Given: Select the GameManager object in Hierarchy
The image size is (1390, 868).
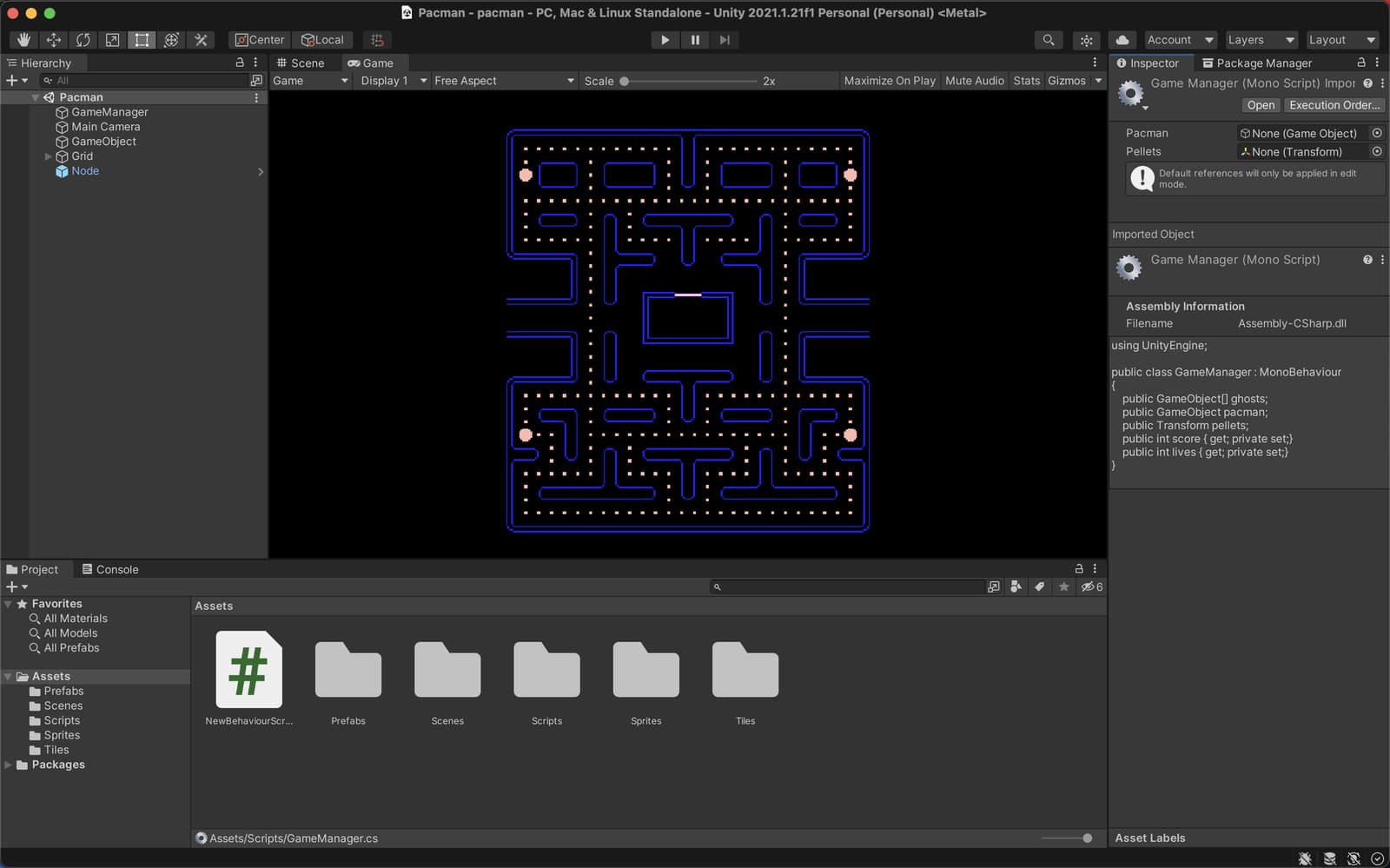Looking at the screenshot, I should [109, 112].
